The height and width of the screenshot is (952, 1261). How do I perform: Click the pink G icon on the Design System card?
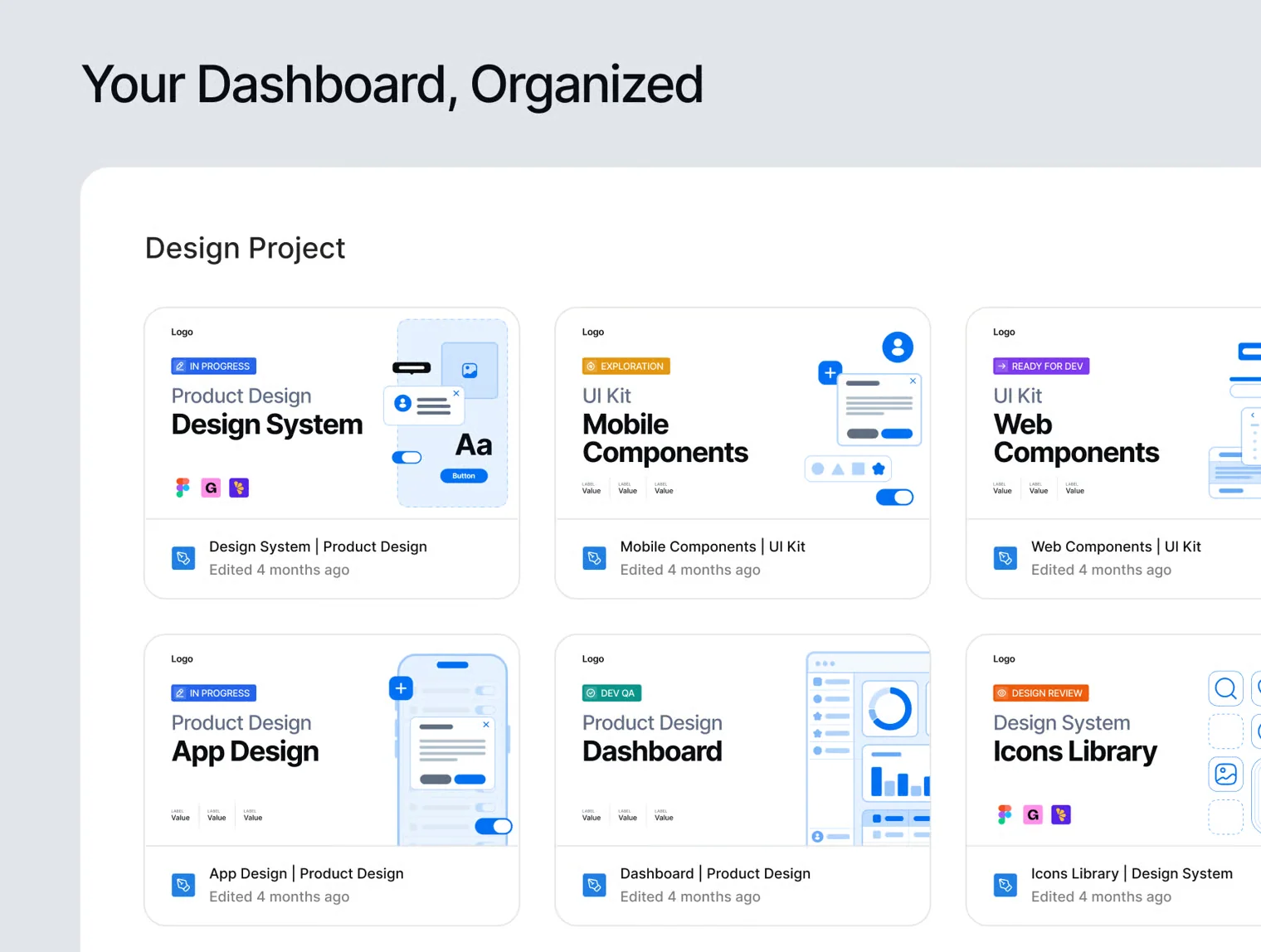[211, 488]
